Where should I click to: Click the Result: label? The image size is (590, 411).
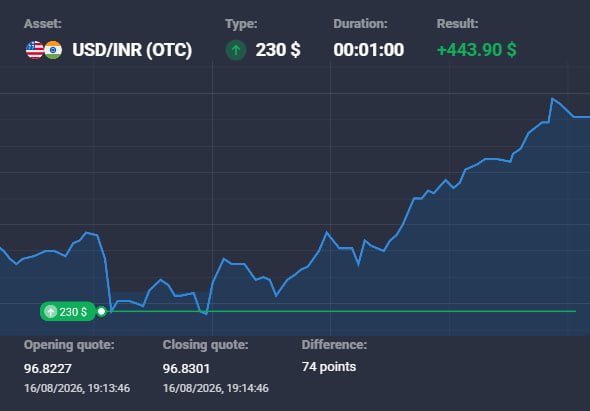point(458,24)
